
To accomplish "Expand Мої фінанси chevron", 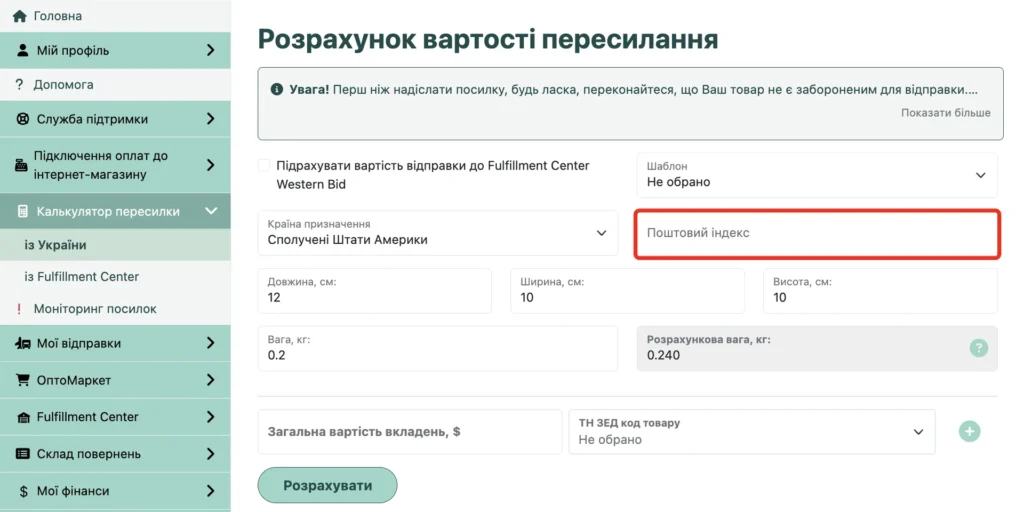I will (x=210, y=491).
